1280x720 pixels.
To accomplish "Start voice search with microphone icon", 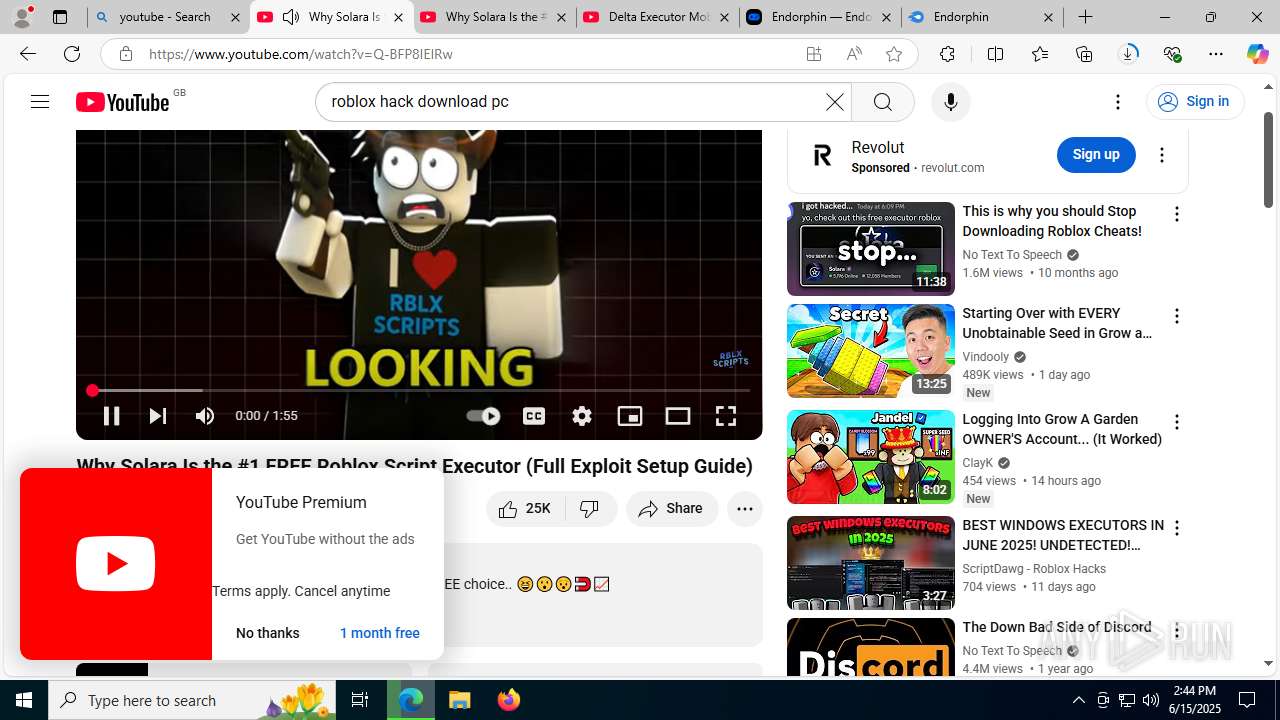I will [950, 102].
